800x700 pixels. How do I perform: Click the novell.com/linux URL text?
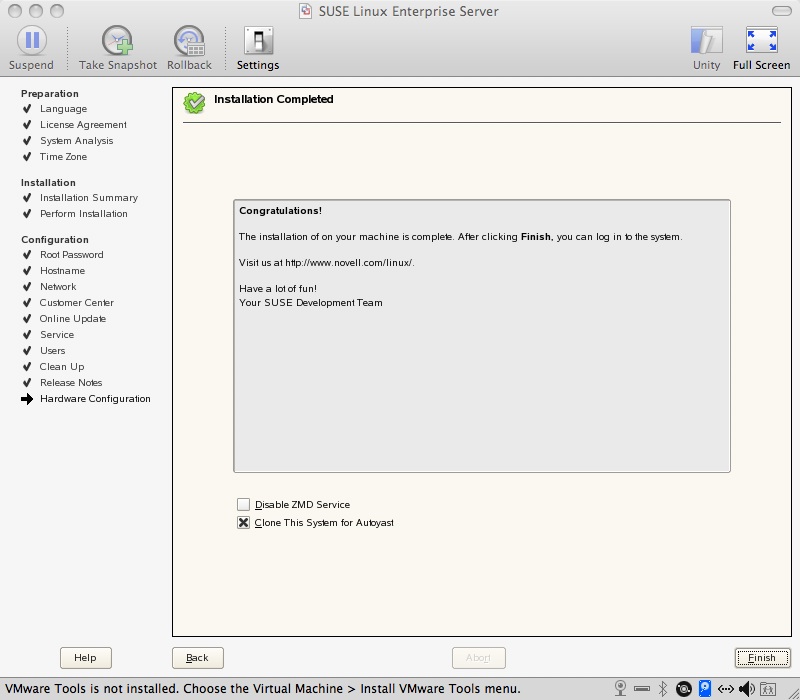click(349, 263)
